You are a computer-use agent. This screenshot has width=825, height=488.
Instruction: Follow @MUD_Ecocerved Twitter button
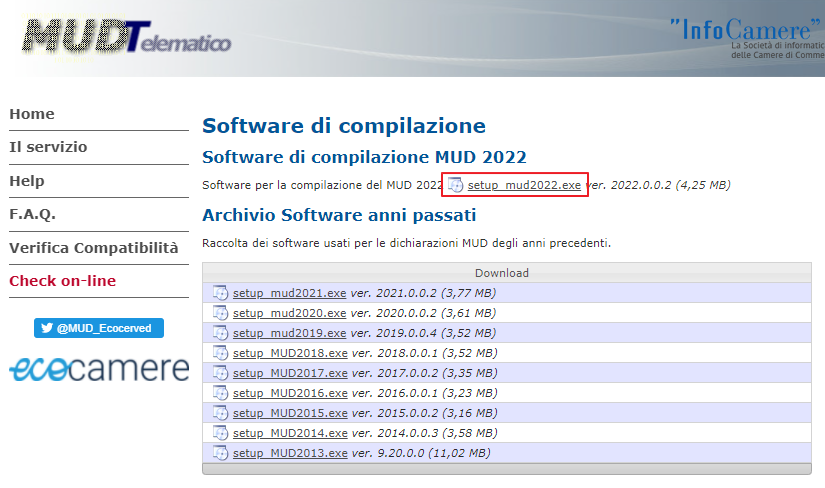99,328
